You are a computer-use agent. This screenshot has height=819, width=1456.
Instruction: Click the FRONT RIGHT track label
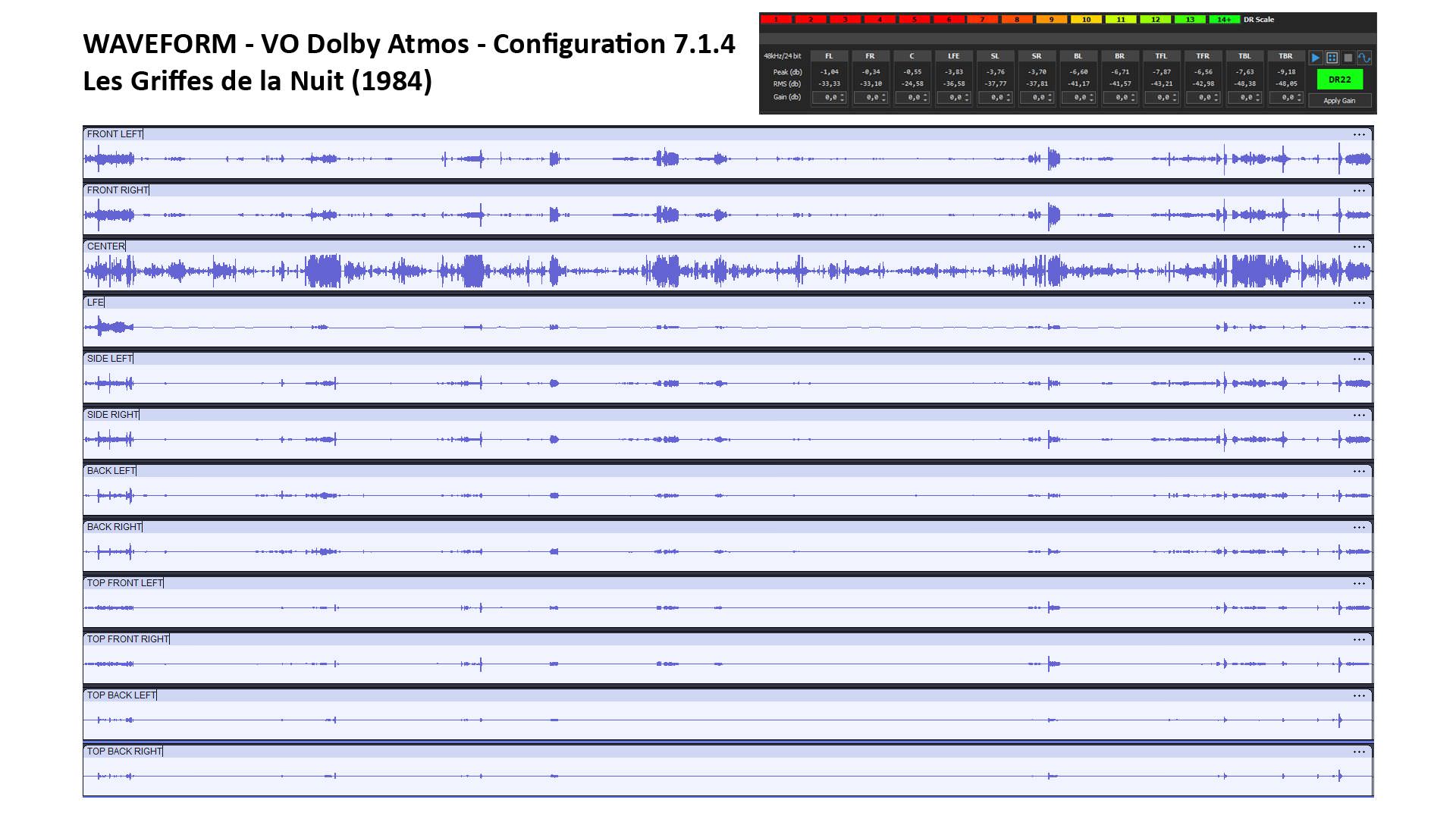point(118,190)
